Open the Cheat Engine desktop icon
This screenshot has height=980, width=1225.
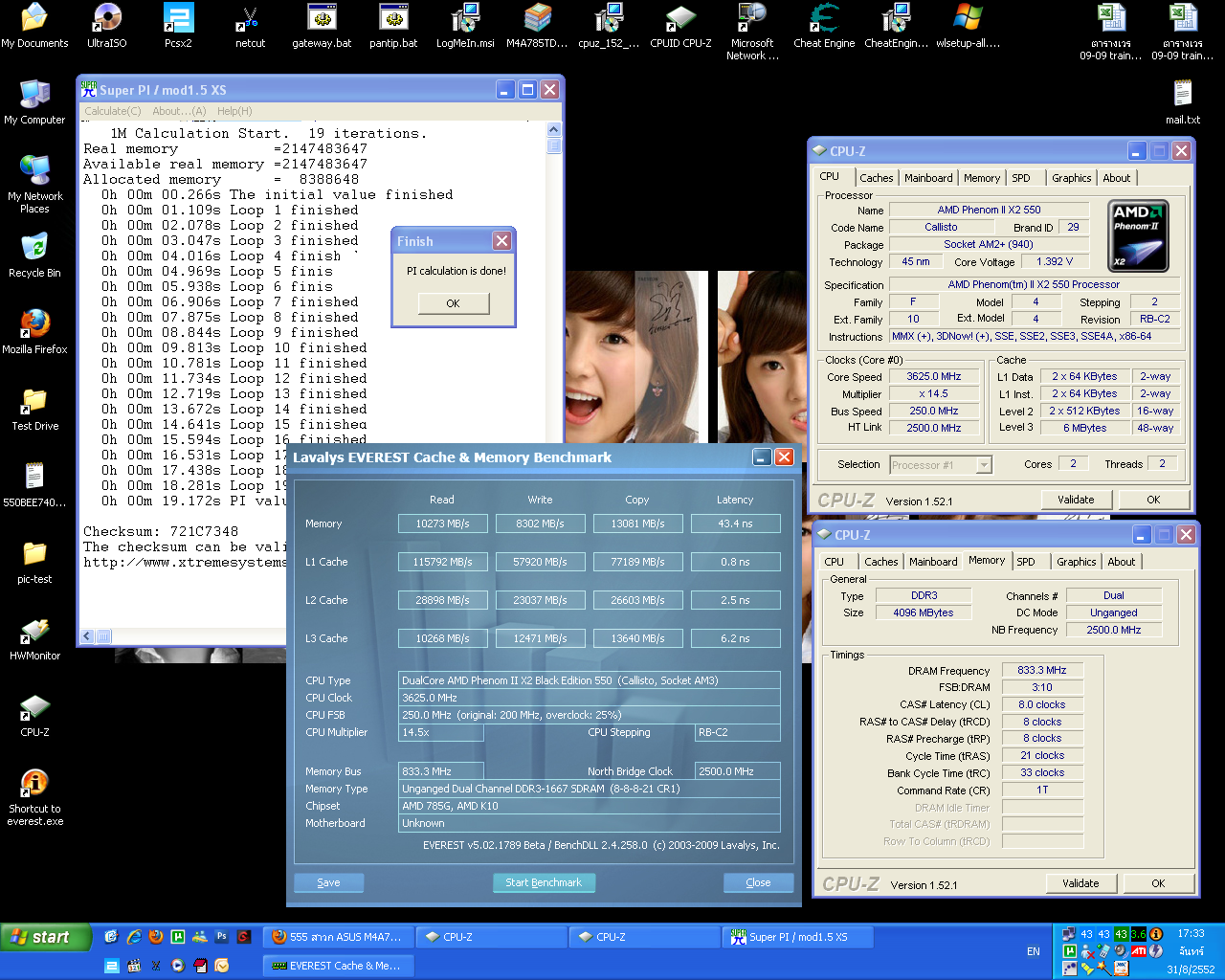pos(824,26)
